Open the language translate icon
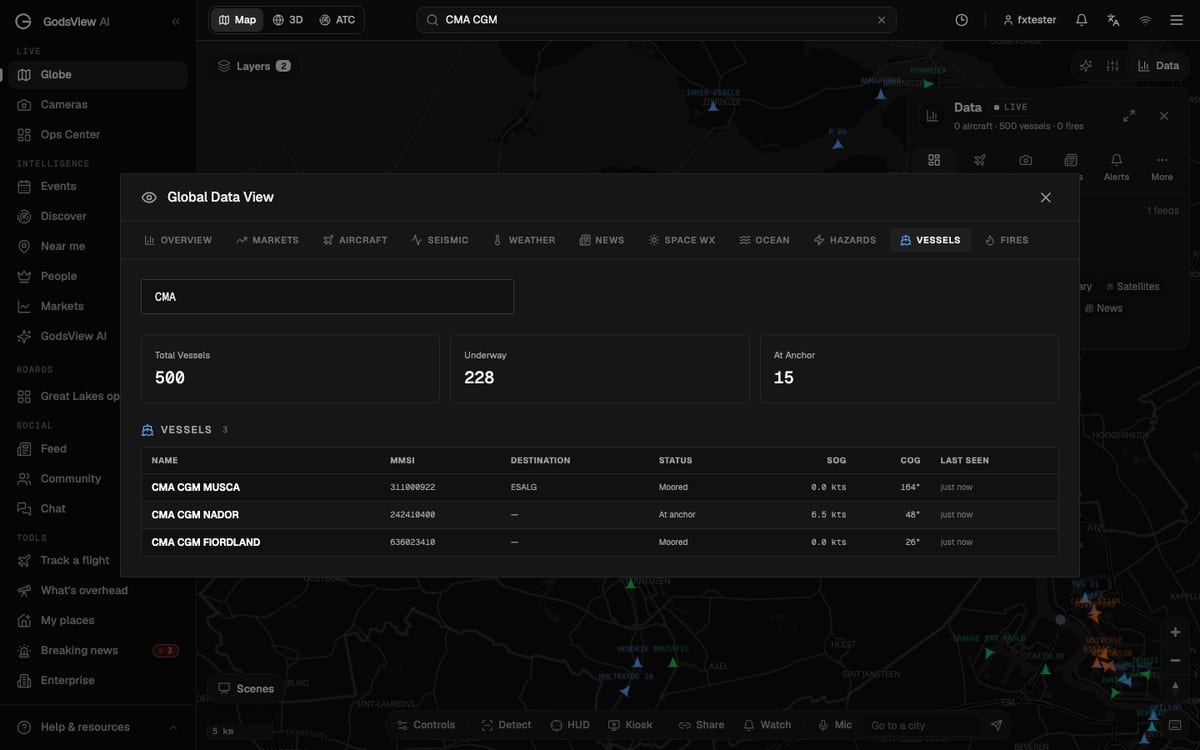The width and height of the screenshot is (1200, 750). (x=1113, y=20)
